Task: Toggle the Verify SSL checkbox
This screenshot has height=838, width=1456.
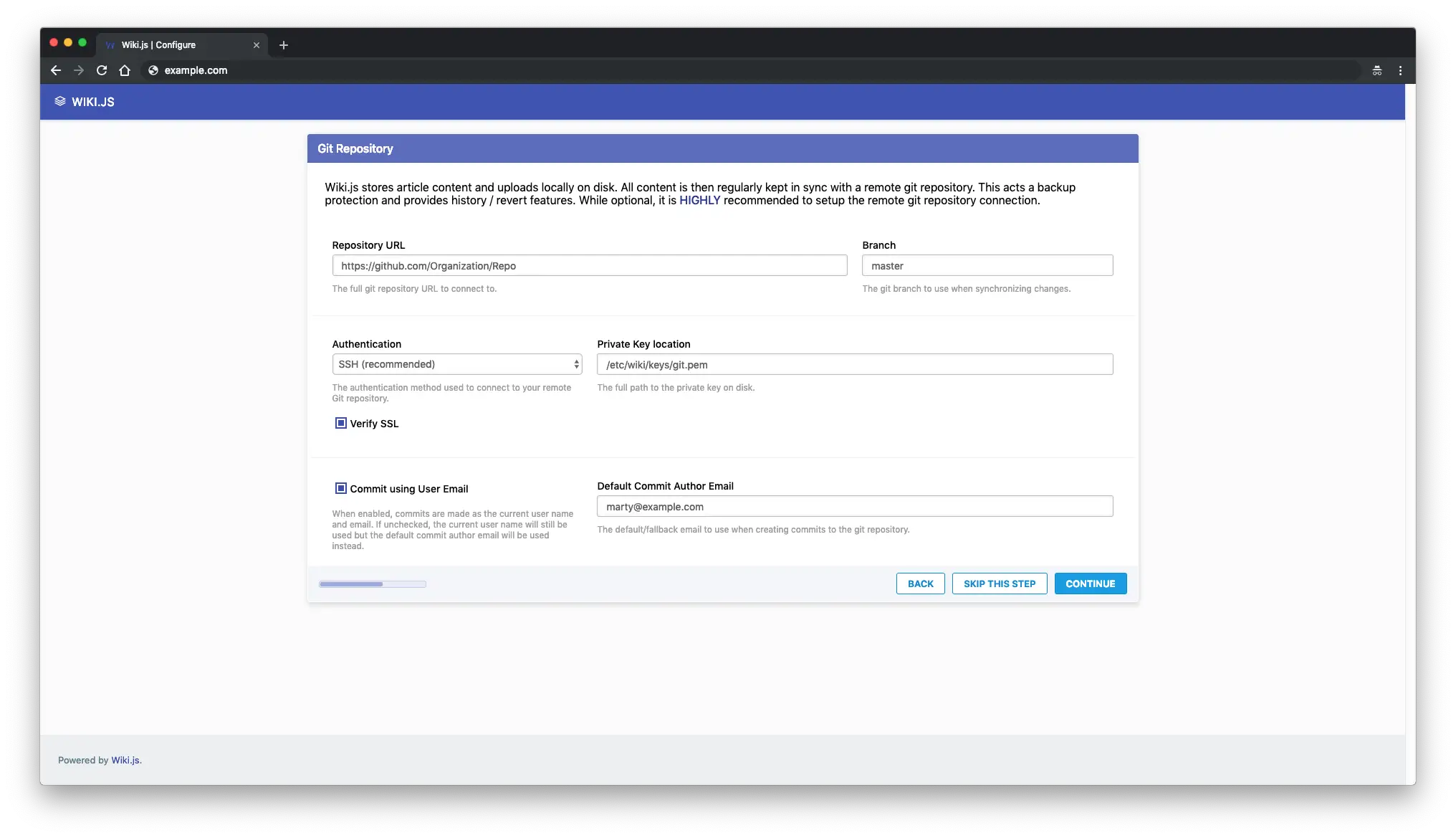Action: 341,423
